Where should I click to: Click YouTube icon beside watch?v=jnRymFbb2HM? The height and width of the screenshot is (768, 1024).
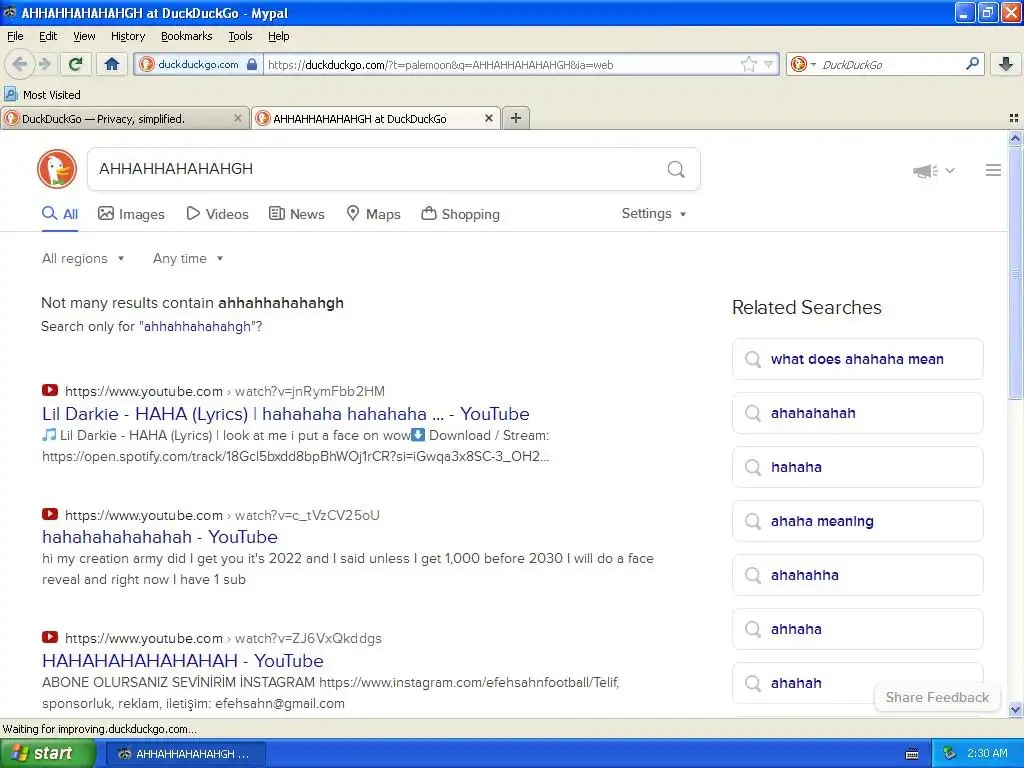point(50,391)
